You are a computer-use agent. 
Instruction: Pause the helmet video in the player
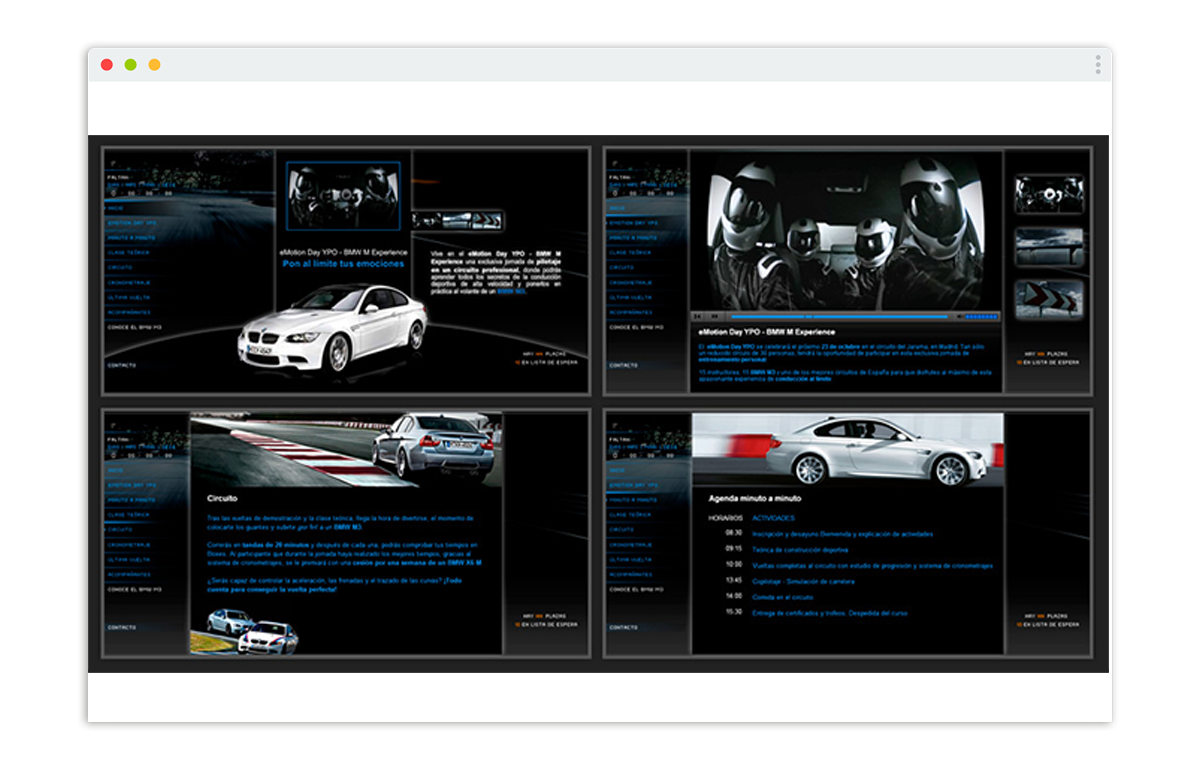pos(714,316)
